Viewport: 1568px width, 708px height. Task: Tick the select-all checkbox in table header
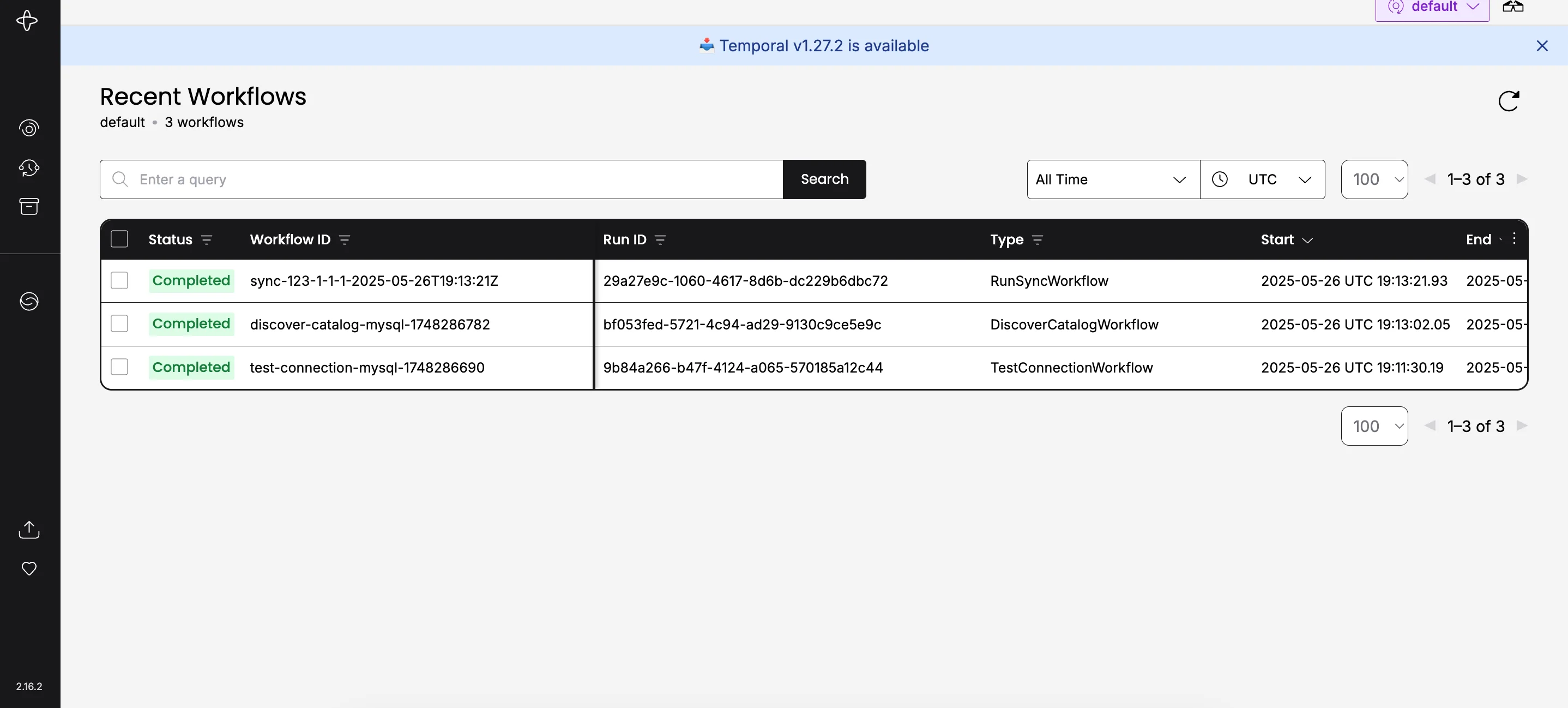tap(119, 239)
